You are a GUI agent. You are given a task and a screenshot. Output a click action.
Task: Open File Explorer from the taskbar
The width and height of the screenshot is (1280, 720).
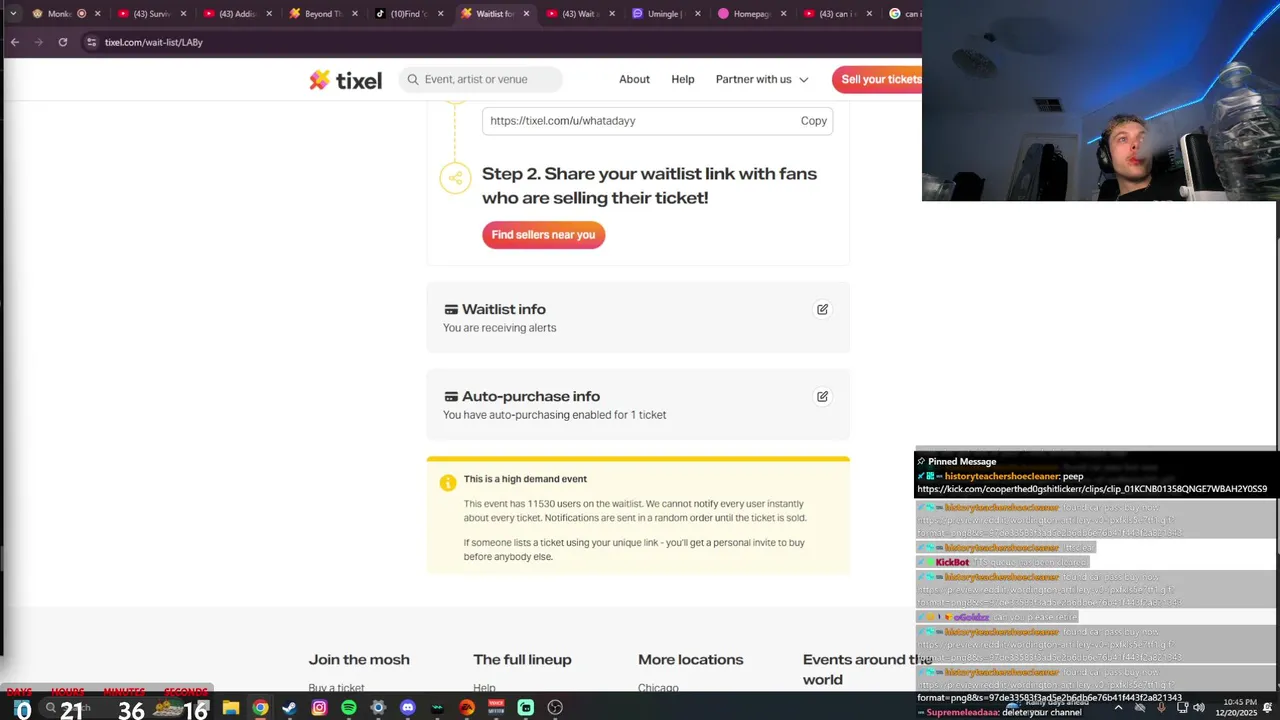tap(231, 707)
